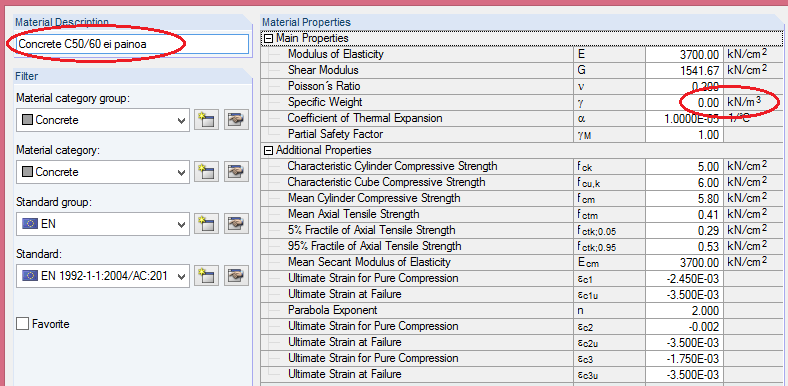Select the εc1 value -2.450E-03
This screenshot has width=788, height=386.
pos(685,278)
